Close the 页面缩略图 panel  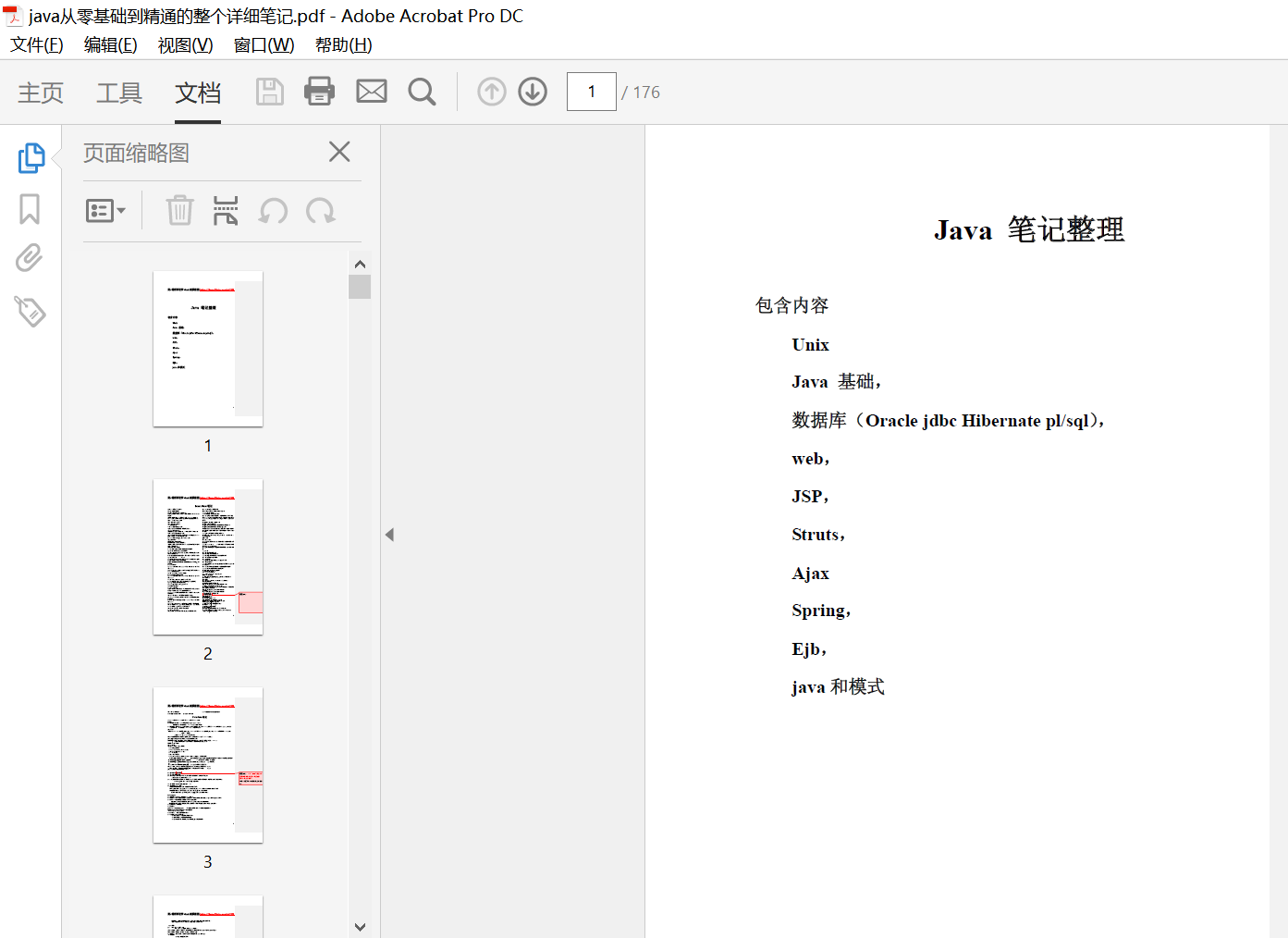(x=339, y=152)
